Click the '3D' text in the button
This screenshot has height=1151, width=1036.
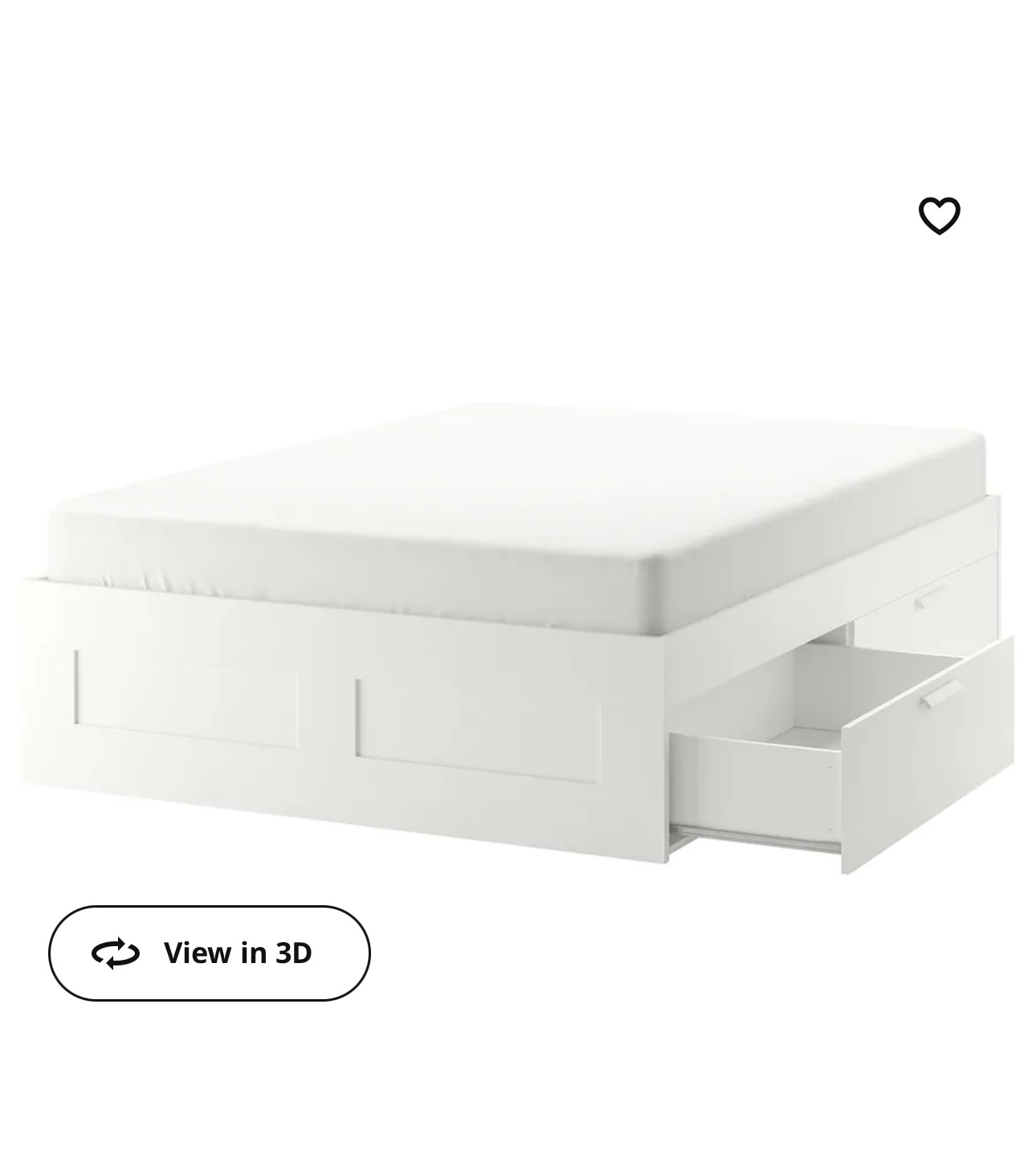click(293, 953)
